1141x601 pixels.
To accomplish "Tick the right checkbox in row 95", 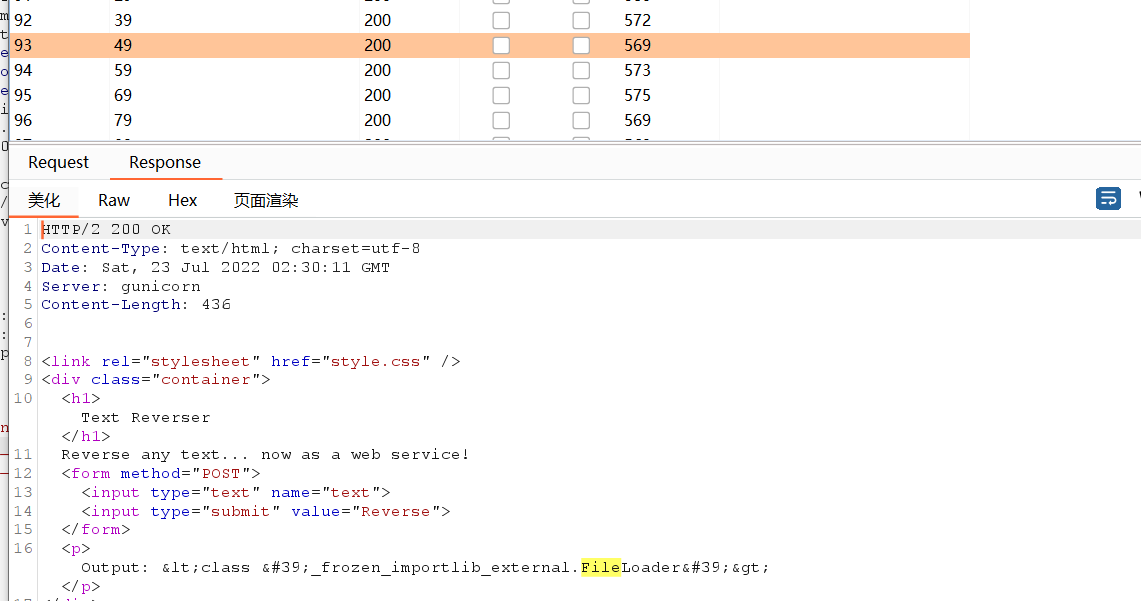I will (x=581, y=95).
